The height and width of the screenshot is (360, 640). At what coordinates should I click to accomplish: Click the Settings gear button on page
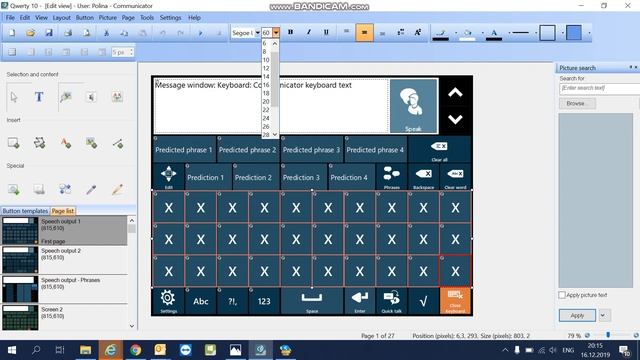(x=168, y=301)
